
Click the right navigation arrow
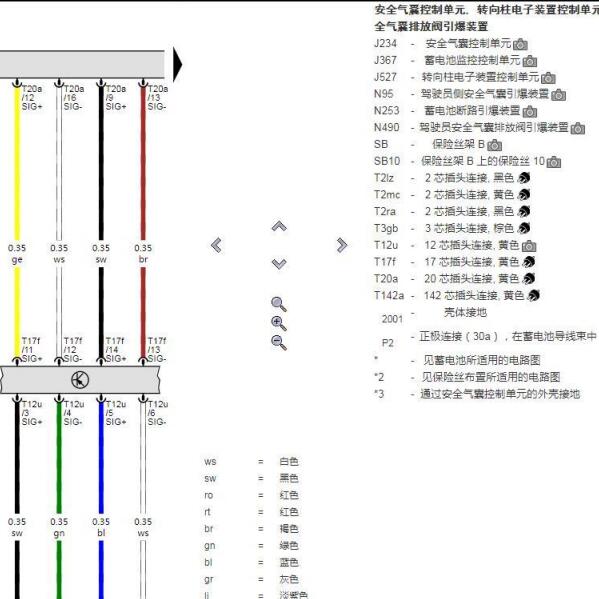pos(342,245)
